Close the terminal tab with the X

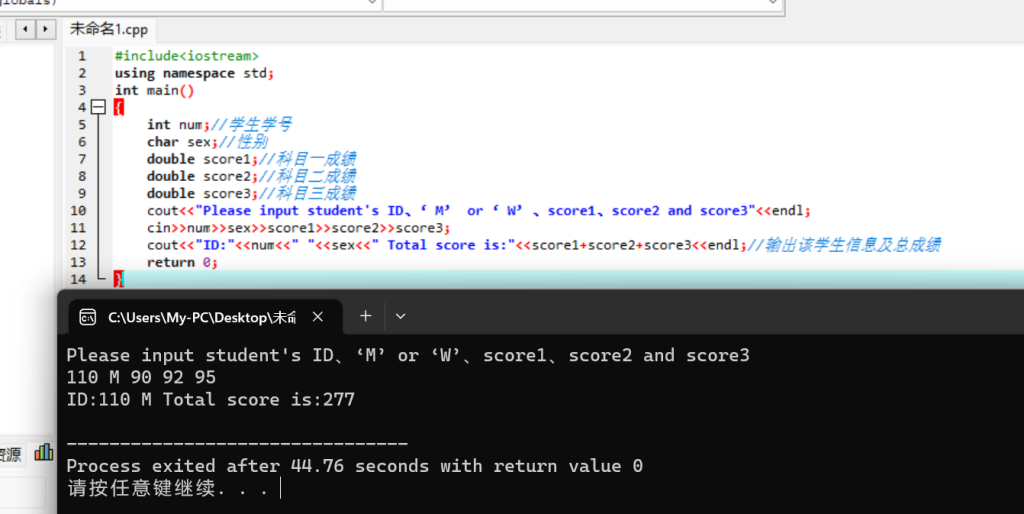pyautogui.click(x=318, y=317)
